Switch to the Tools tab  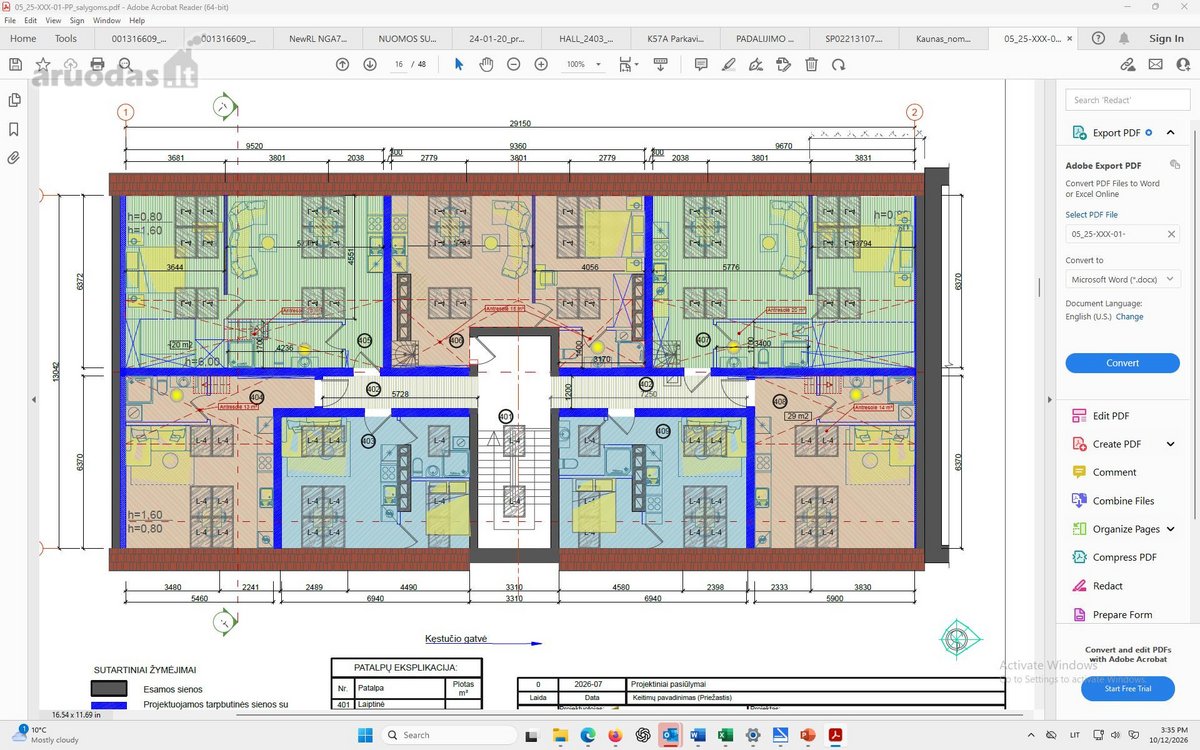tap(66, 38)
